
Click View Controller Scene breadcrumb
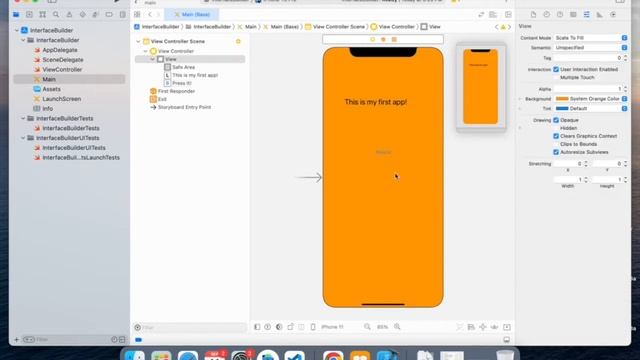(335, 27)
